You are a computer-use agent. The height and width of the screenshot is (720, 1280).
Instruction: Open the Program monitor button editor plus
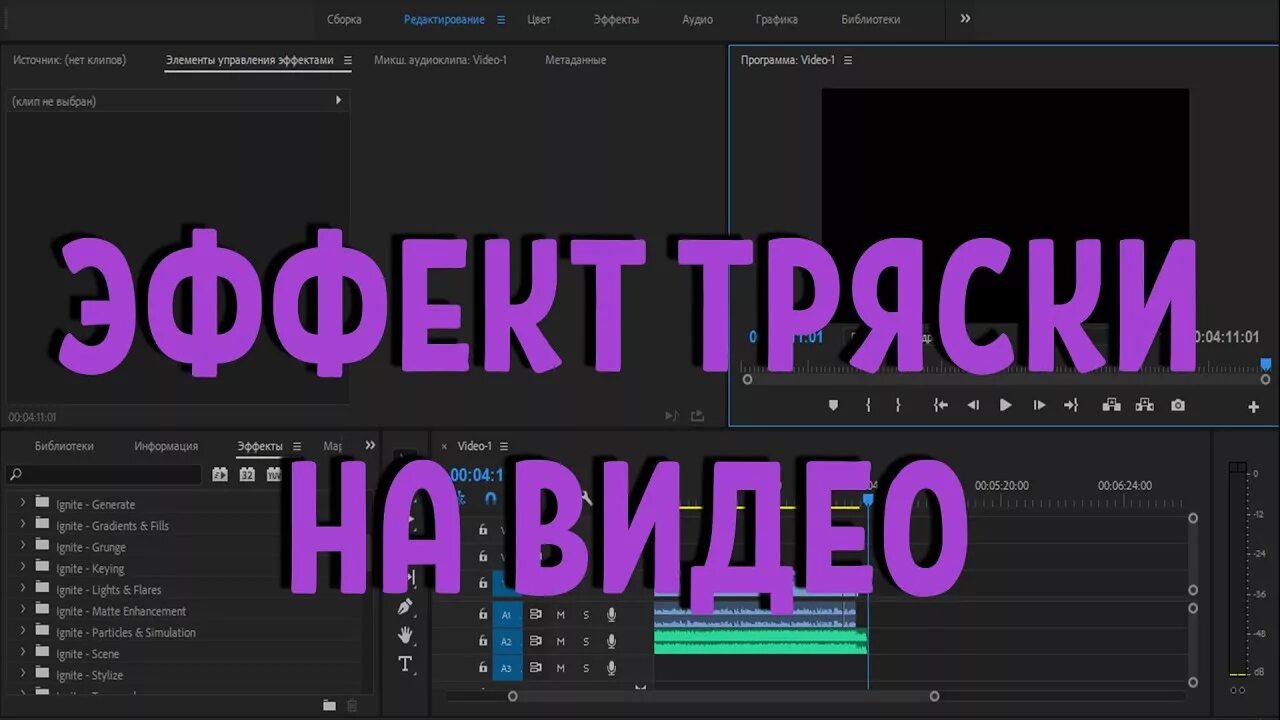(x=1253, y=406)
